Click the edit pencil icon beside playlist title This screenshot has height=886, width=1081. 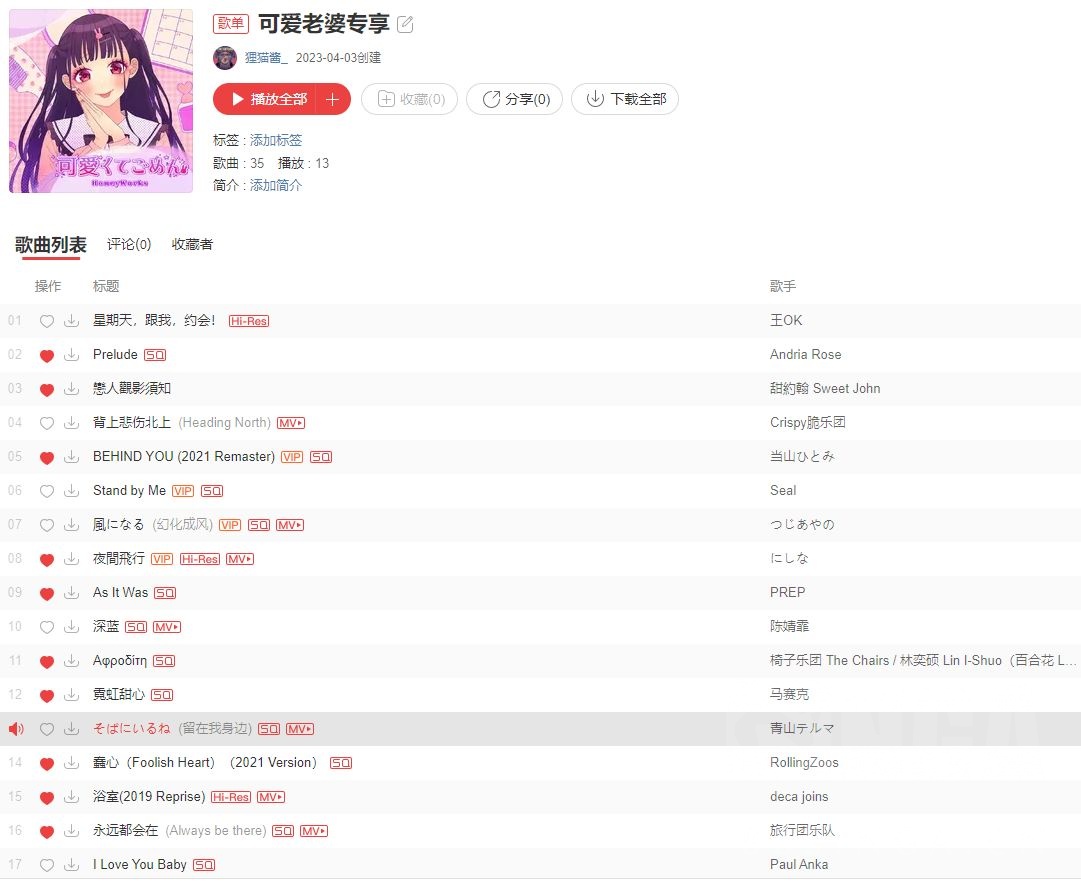pos(405,24)
